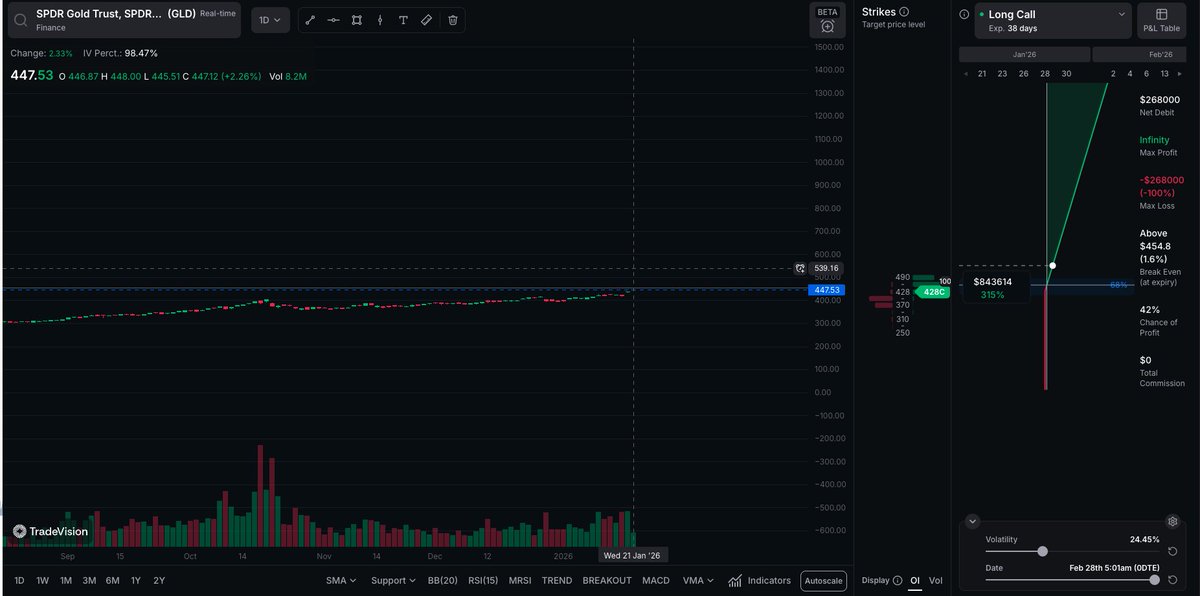Click the previous dates arrow in expiry row
This screenshot has width=1200, height=596.
pyautogui.click(x=965, y=74)
